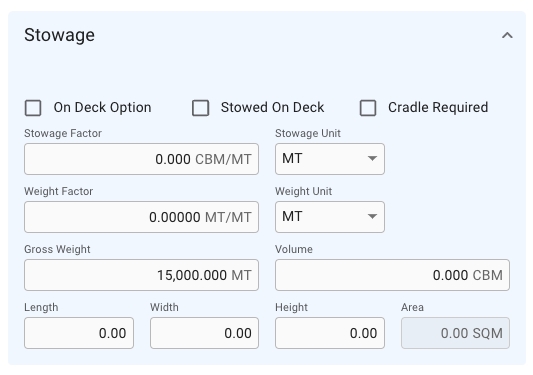The height and width of the screenshot is (375, 533).
Task: Collapse the Stowage panel chevron
Action: tap(507, 35)
